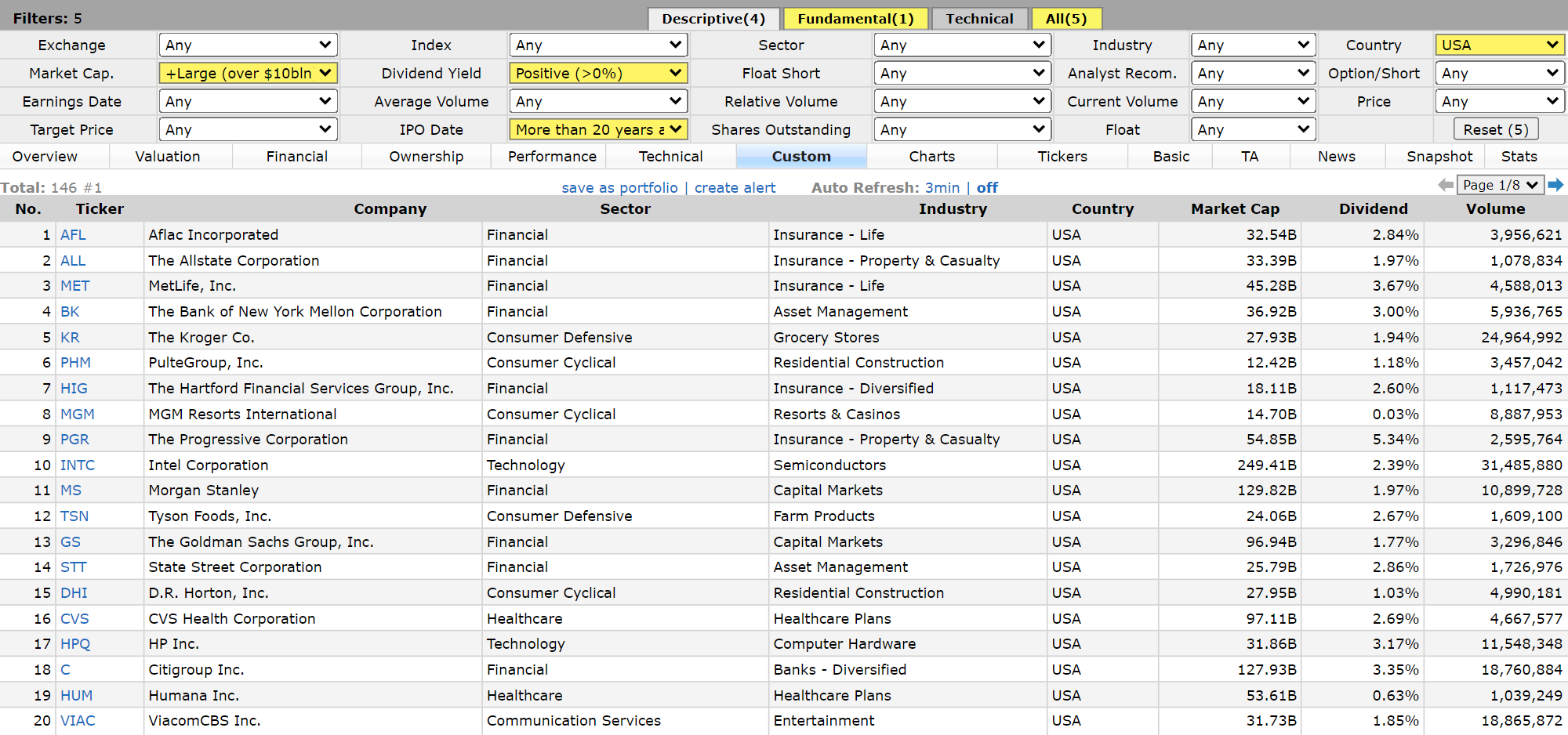Image resolution: width=1568 pixels, height=735 pixels.
Task: Select the Overview view tab
Action: 45,156
